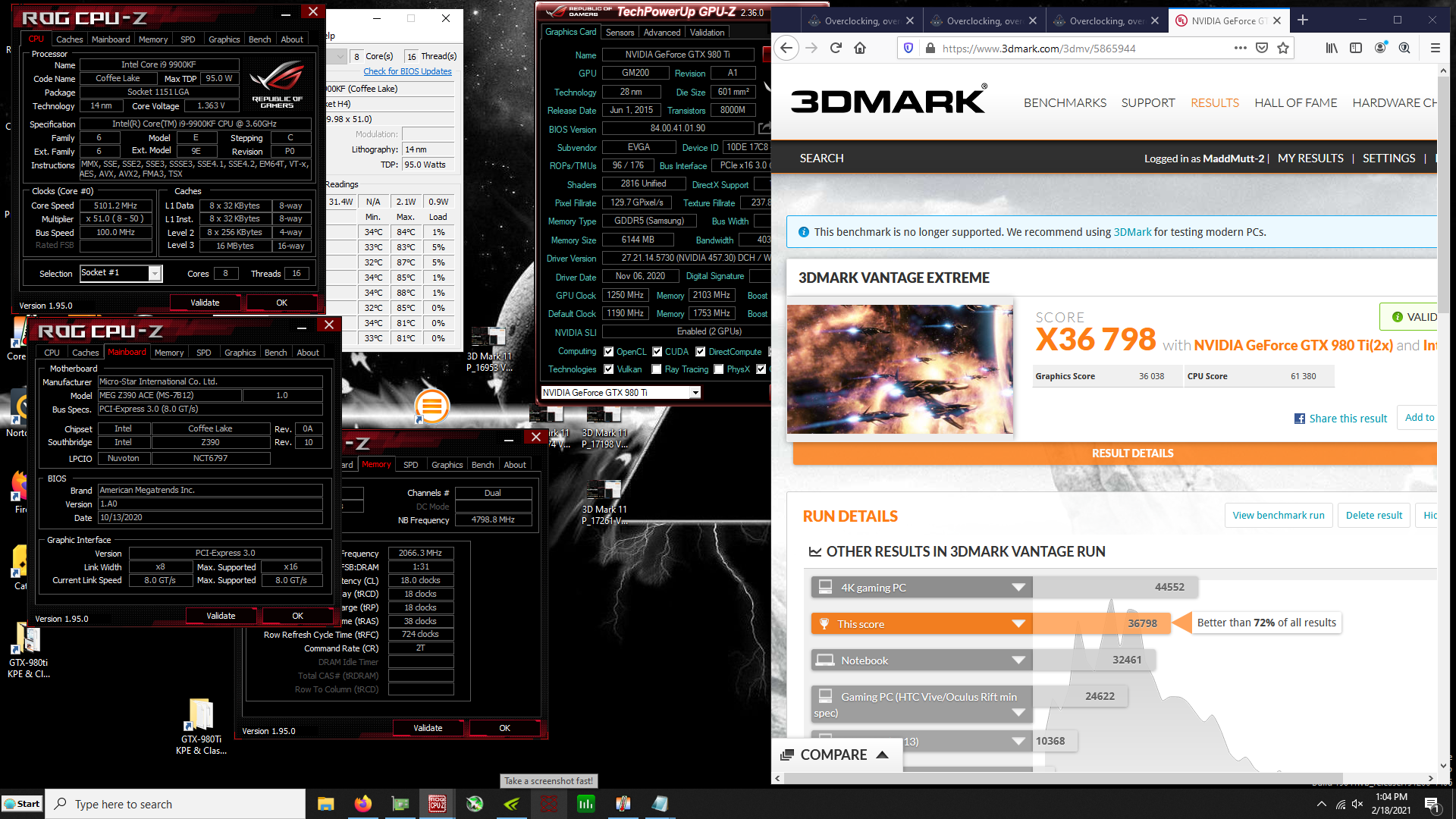The width and height of the screenshot is (1456, 819).
Task: Open the Firefox hamburger menu
Action: tap(1435, 48)
